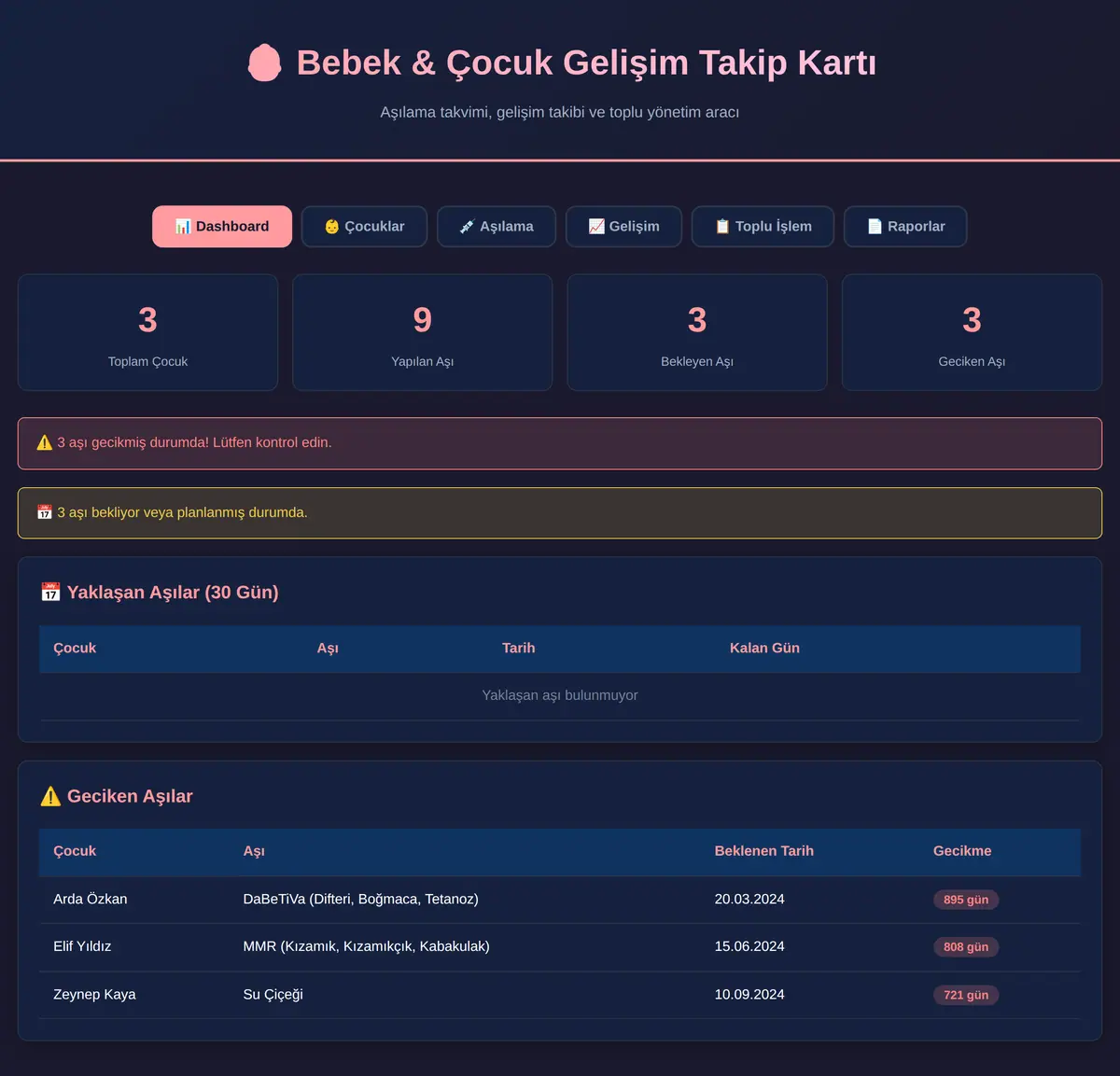Click the syringe icon on Aşılama tab
Image resolution: width=1120 pixels, height=1076 pixels.
pyautogui.click(x=467, y=227)
